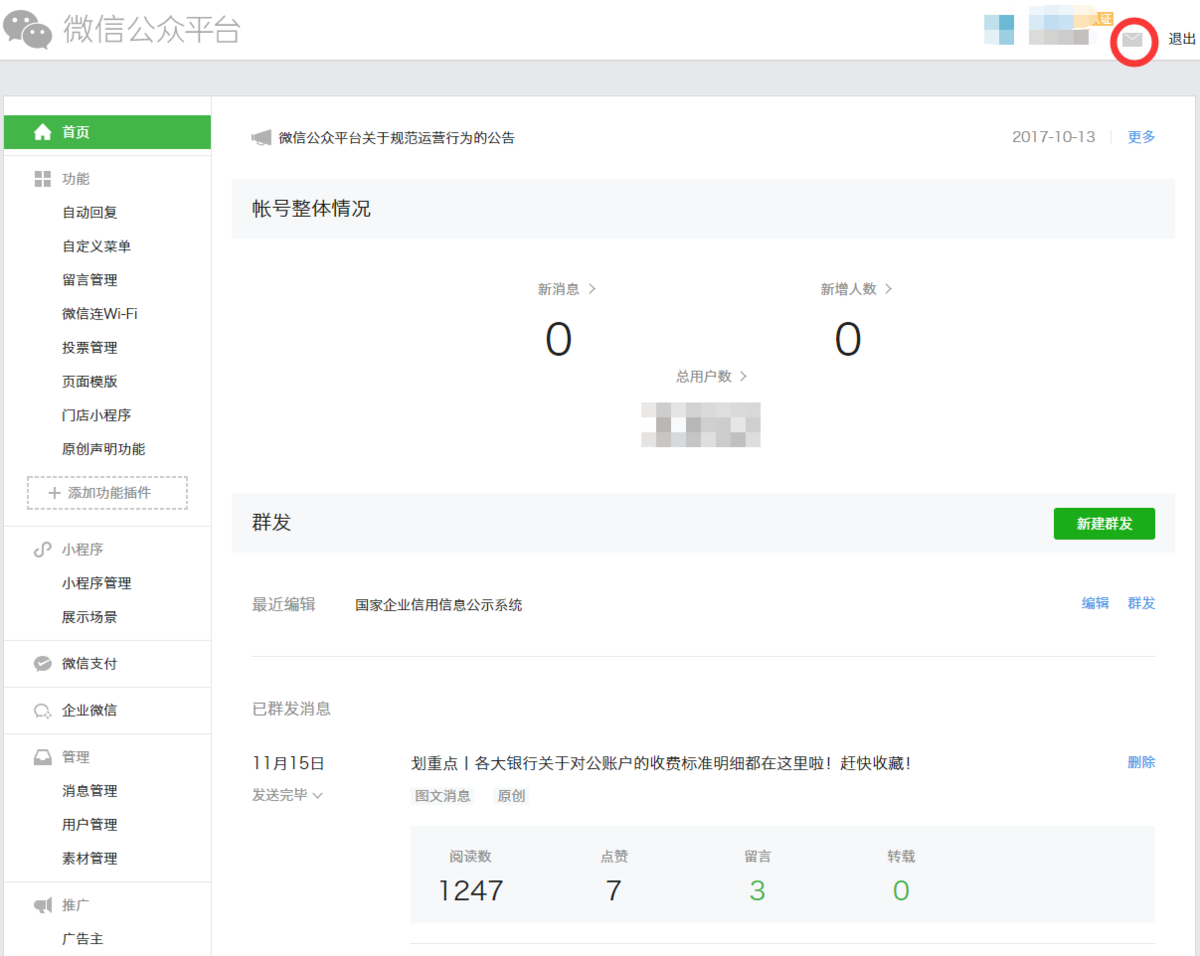This screenshot has height=956, width=1200.
Task: Click the megaphone icon beside 推广
Action: click(x=43, y=905)
